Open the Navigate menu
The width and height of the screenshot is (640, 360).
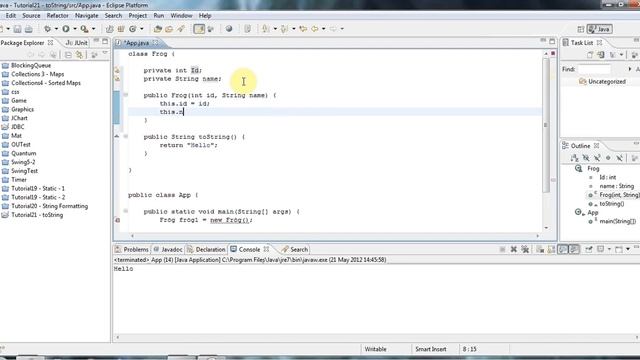click(x=87, y=16)
